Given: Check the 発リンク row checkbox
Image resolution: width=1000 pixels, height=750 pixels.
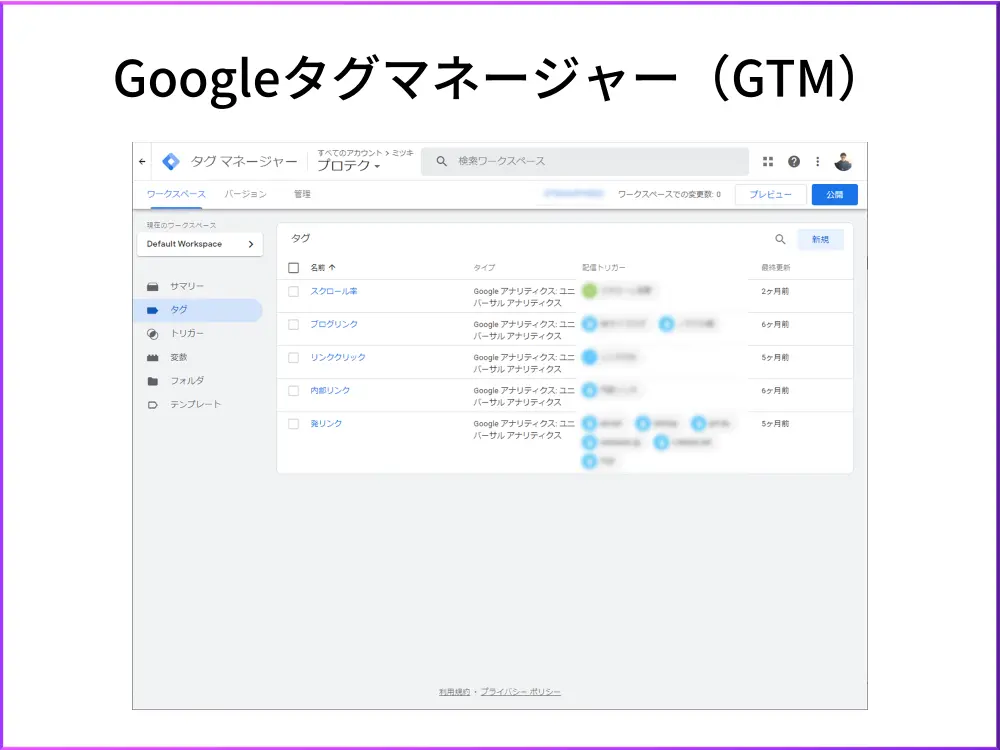Looking at the screenshot, I should [x=293, y=423].
